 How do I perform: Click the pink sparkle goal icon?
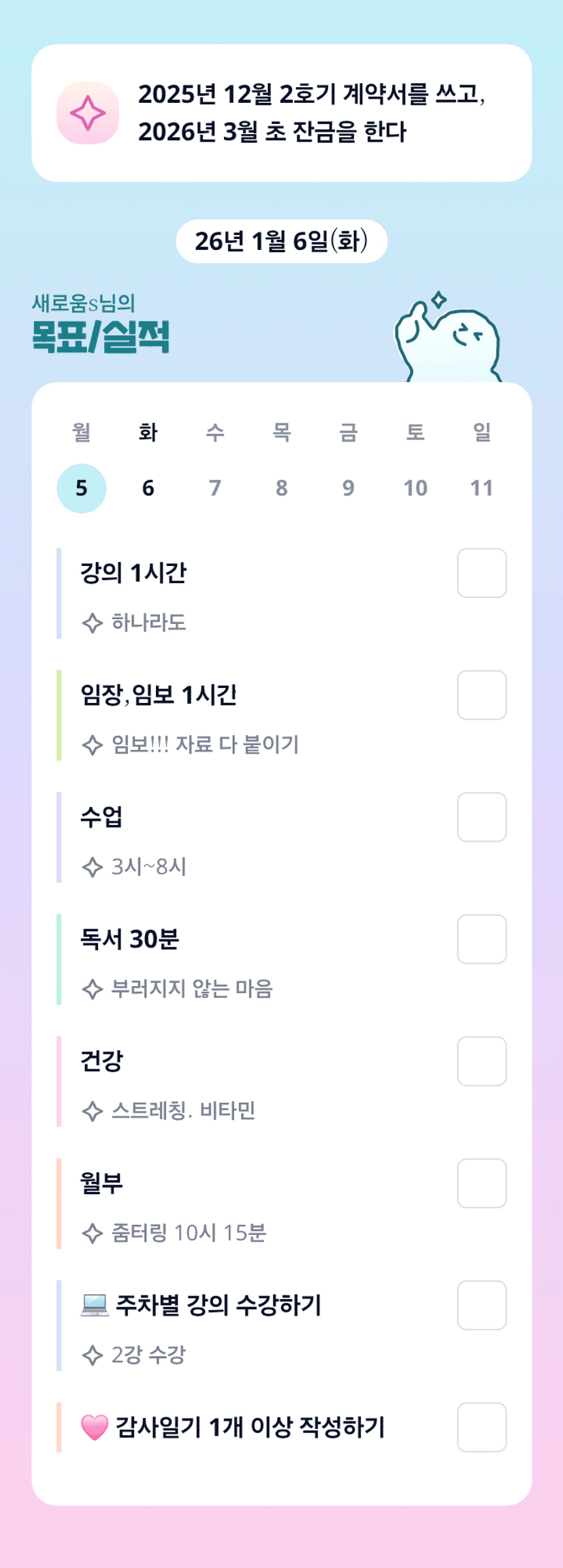click(88, 113)
